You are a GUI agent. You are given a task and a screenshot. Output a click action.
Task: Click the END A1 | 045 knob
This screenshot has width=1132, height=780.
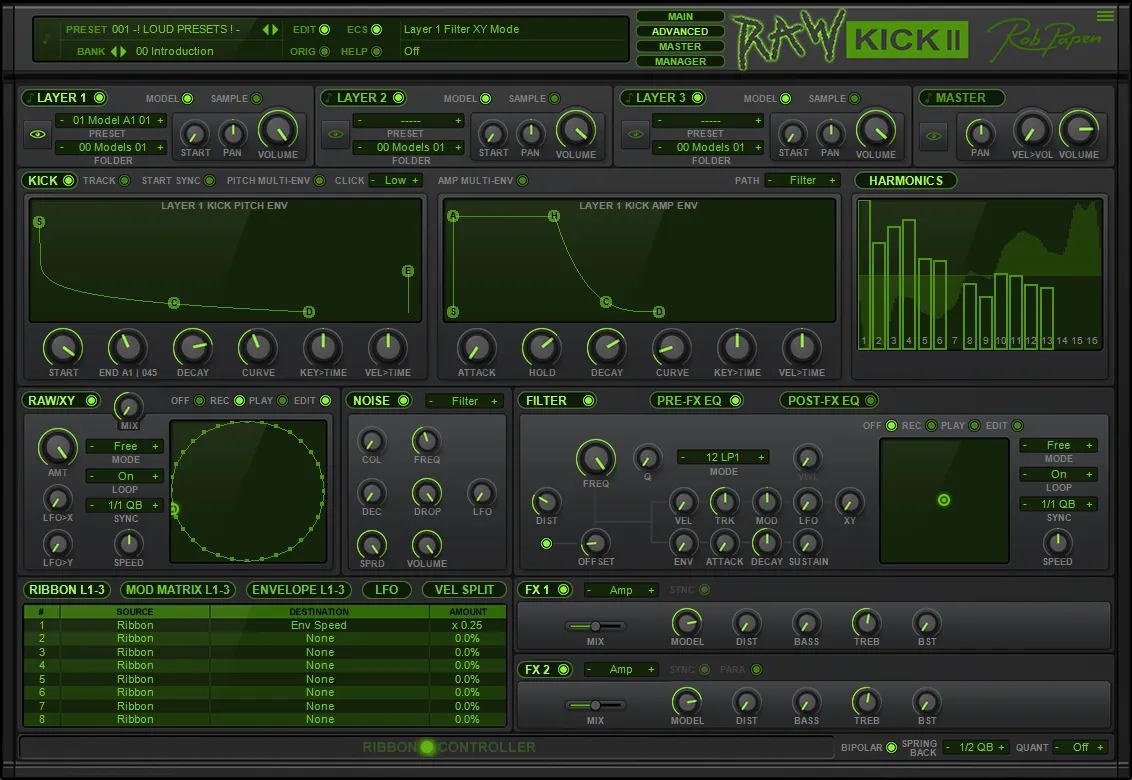pos(127,347)
